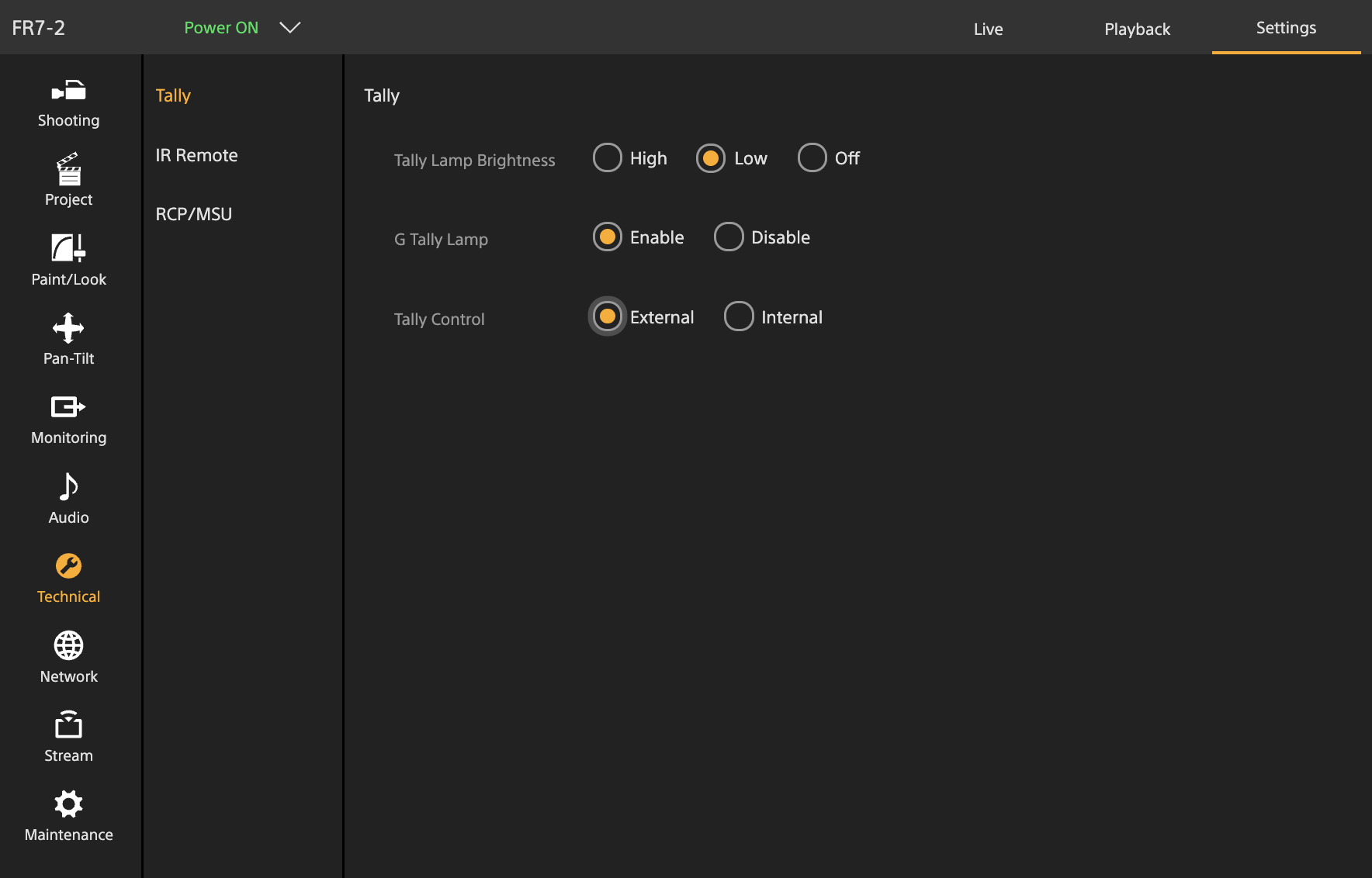Open the Stream settings icon
The height and width of the screenshot is (878, 1372).
68,724
